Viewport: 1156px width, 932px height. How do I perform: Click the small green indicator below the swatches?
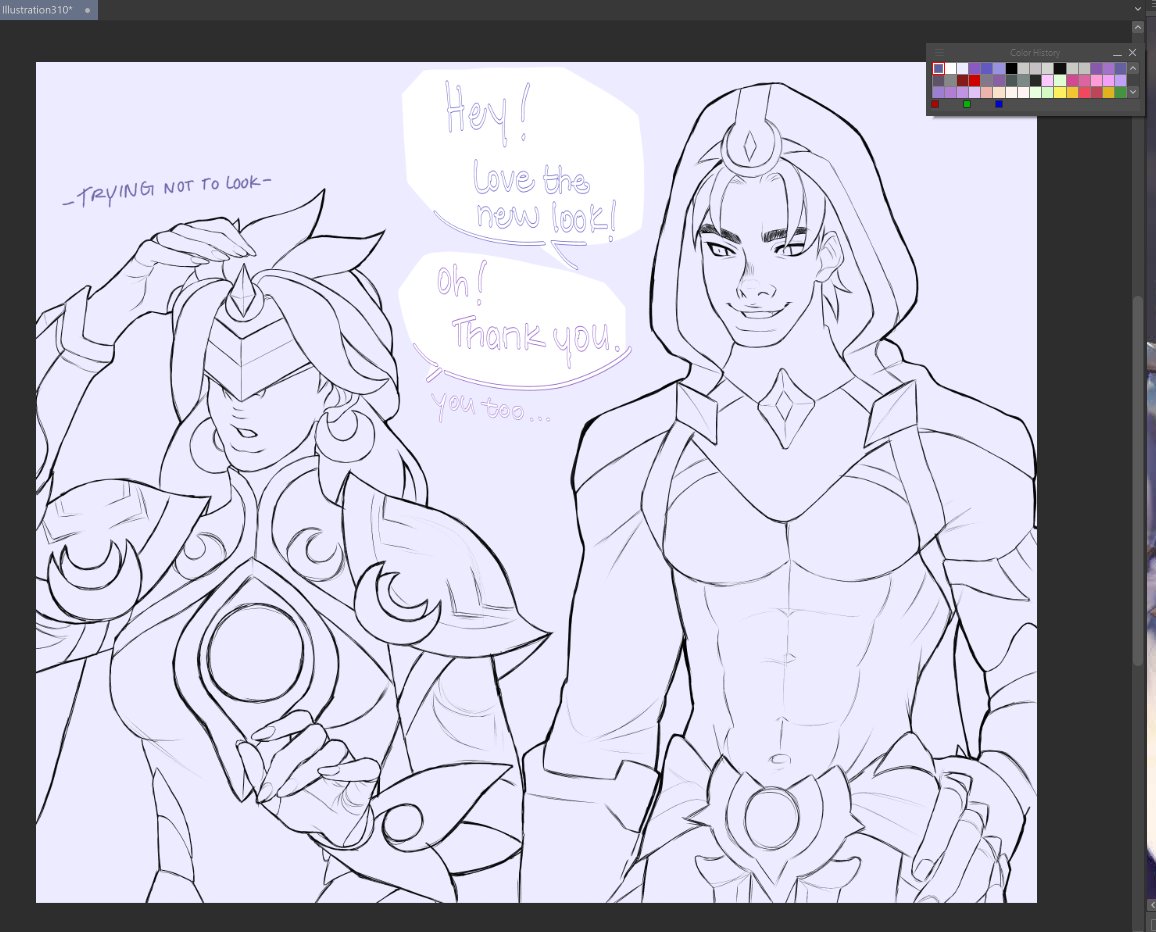click(967, 104)
